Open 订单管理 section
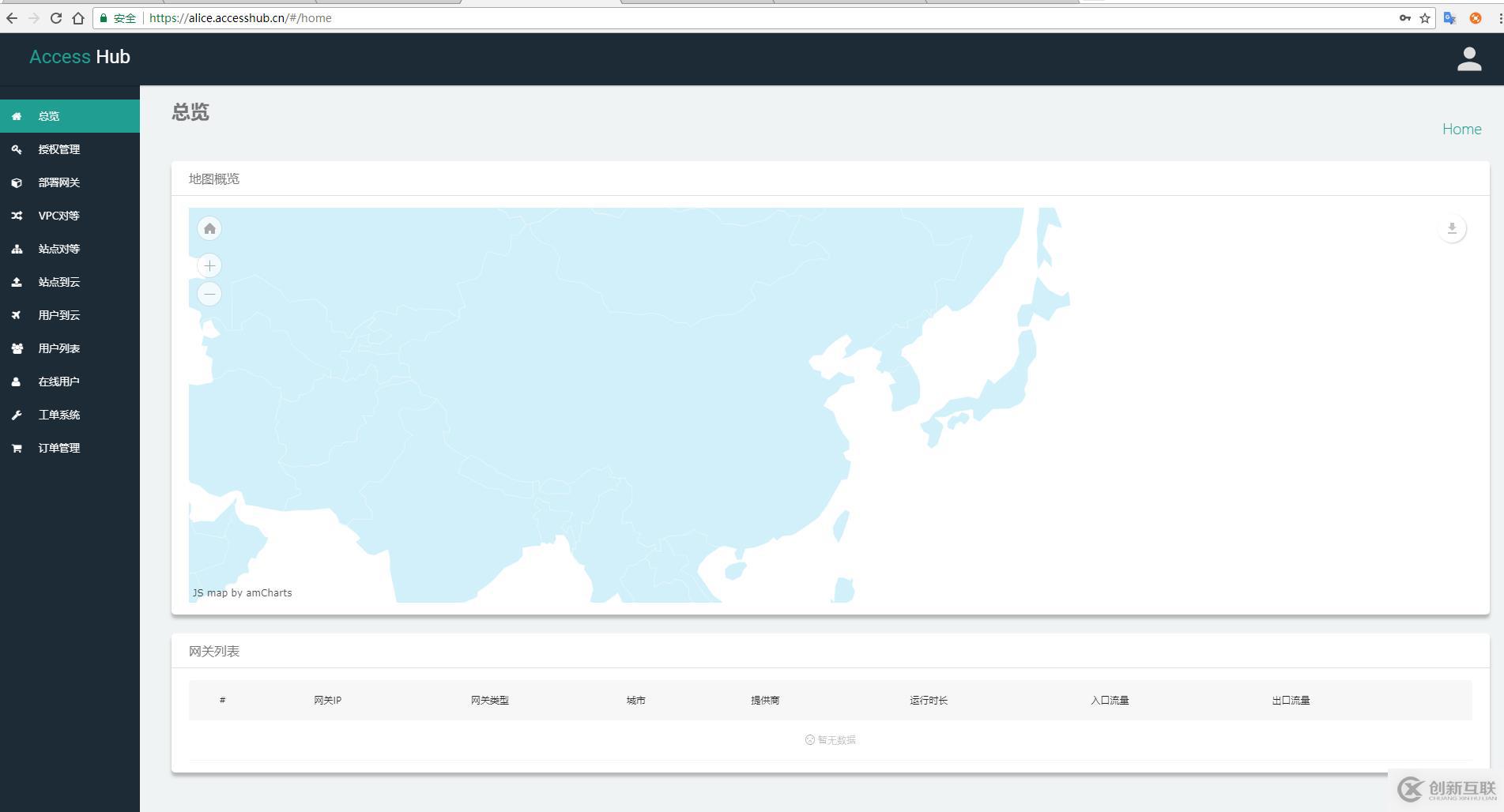This screenshot has width=1504, height=812. click(59, 448)
